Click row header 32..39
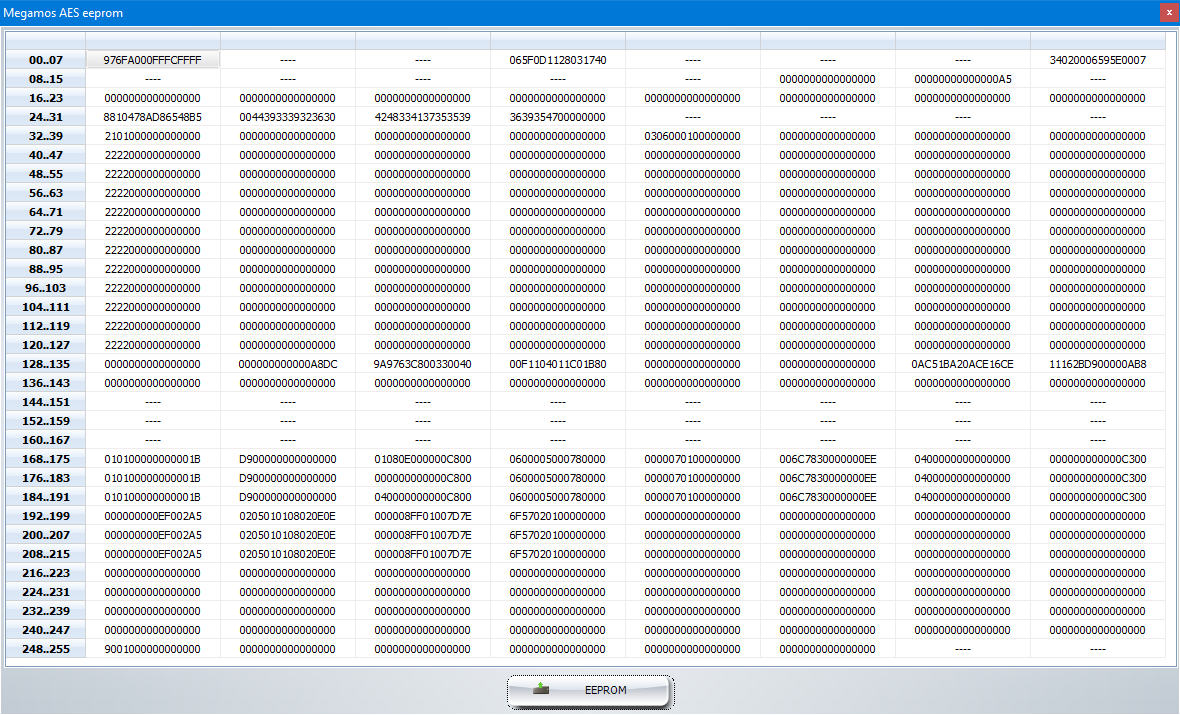1180x715 pixels. pyautogui.click(x=46, y=136)
